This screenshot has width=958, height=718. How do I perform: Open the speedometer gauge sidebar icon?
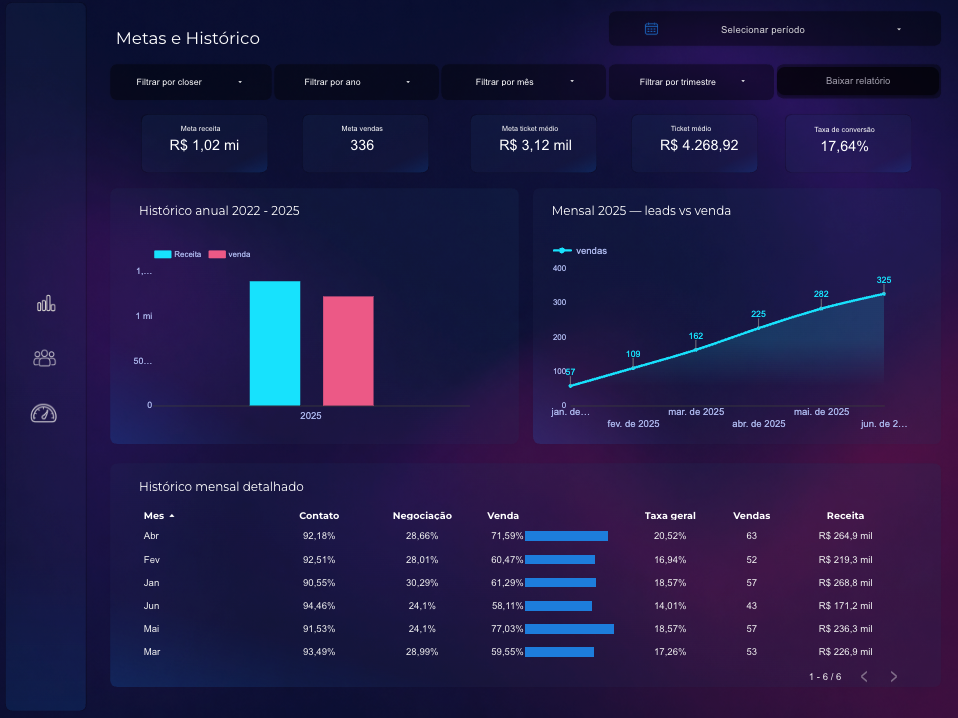pos(44,414)
